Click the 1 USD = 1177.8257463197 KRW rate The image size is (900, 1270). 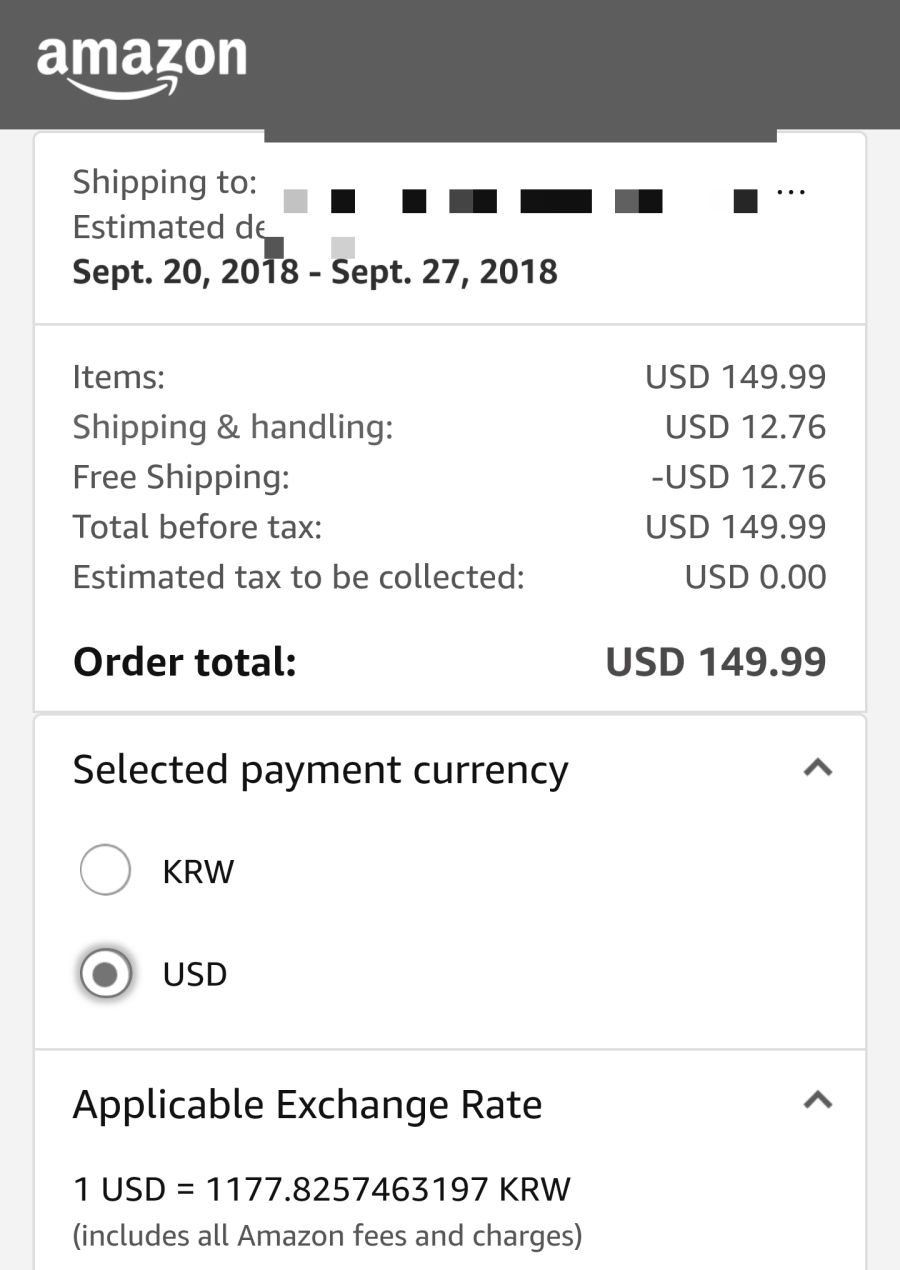[321, 1189]
